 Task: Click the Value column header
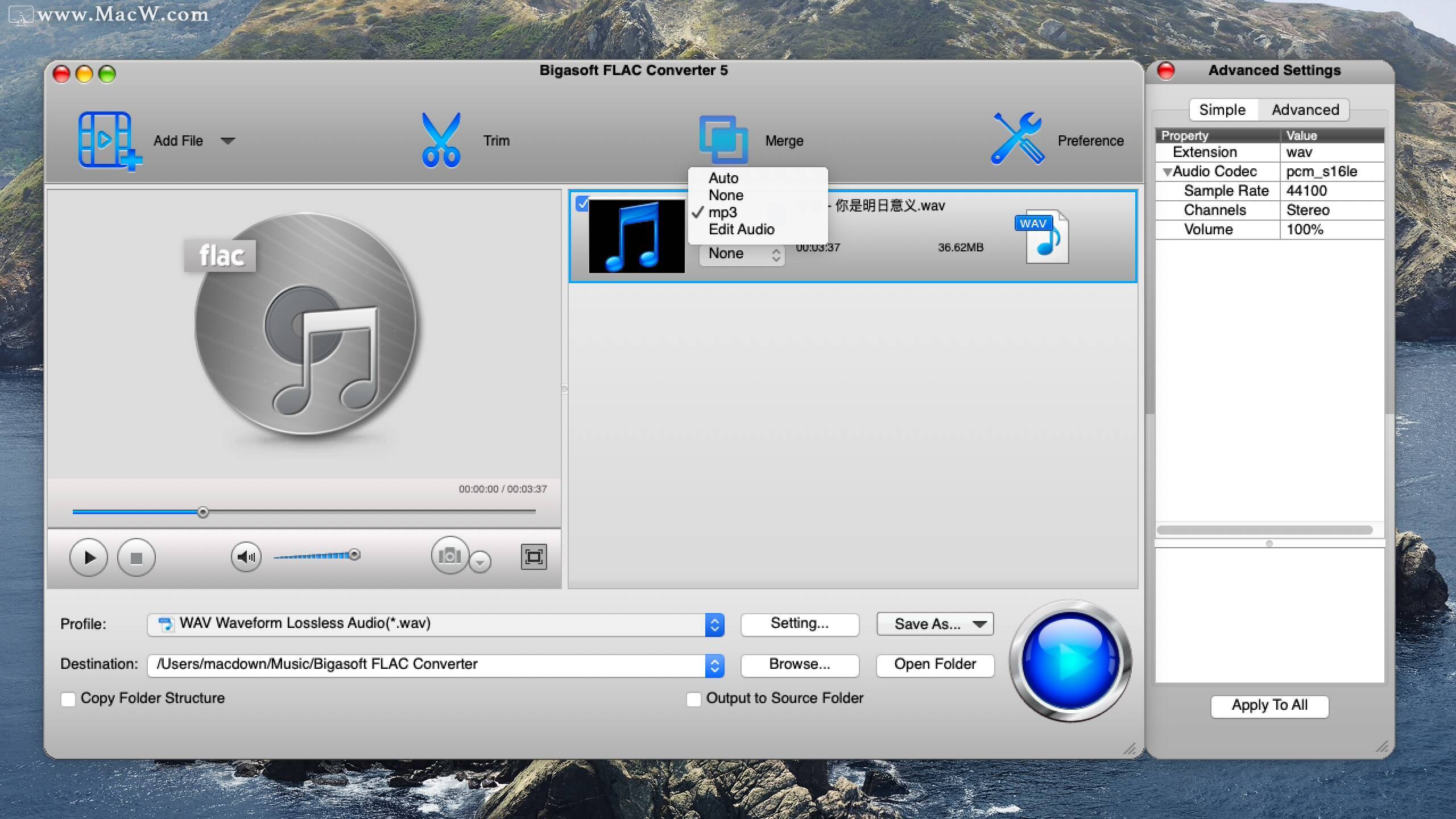(1331, 135)
